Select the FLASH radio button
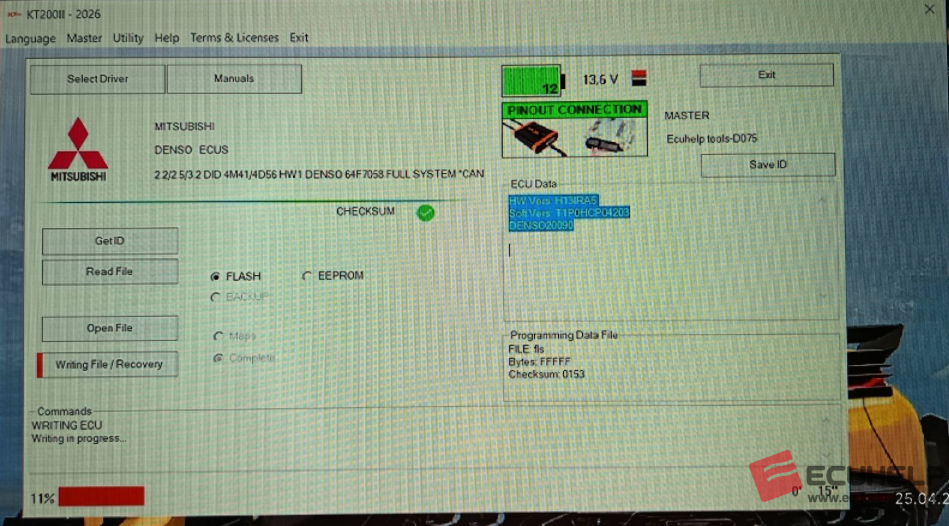 (216, 276)
